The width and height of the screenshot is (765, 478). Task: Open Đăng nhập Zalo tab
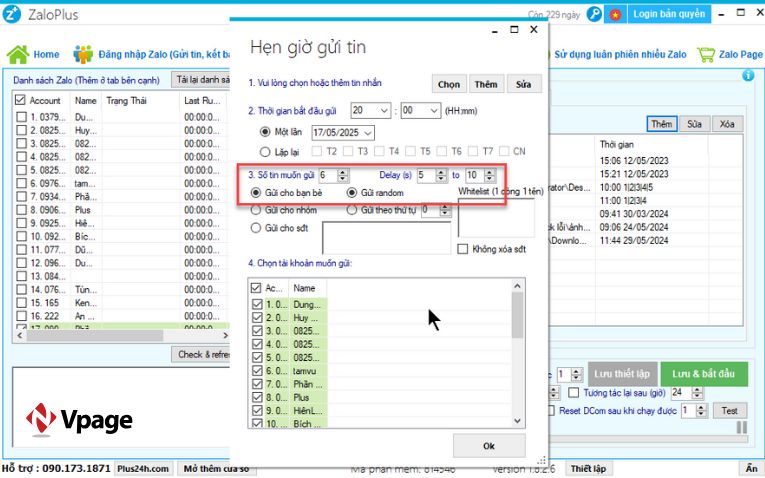164,55
